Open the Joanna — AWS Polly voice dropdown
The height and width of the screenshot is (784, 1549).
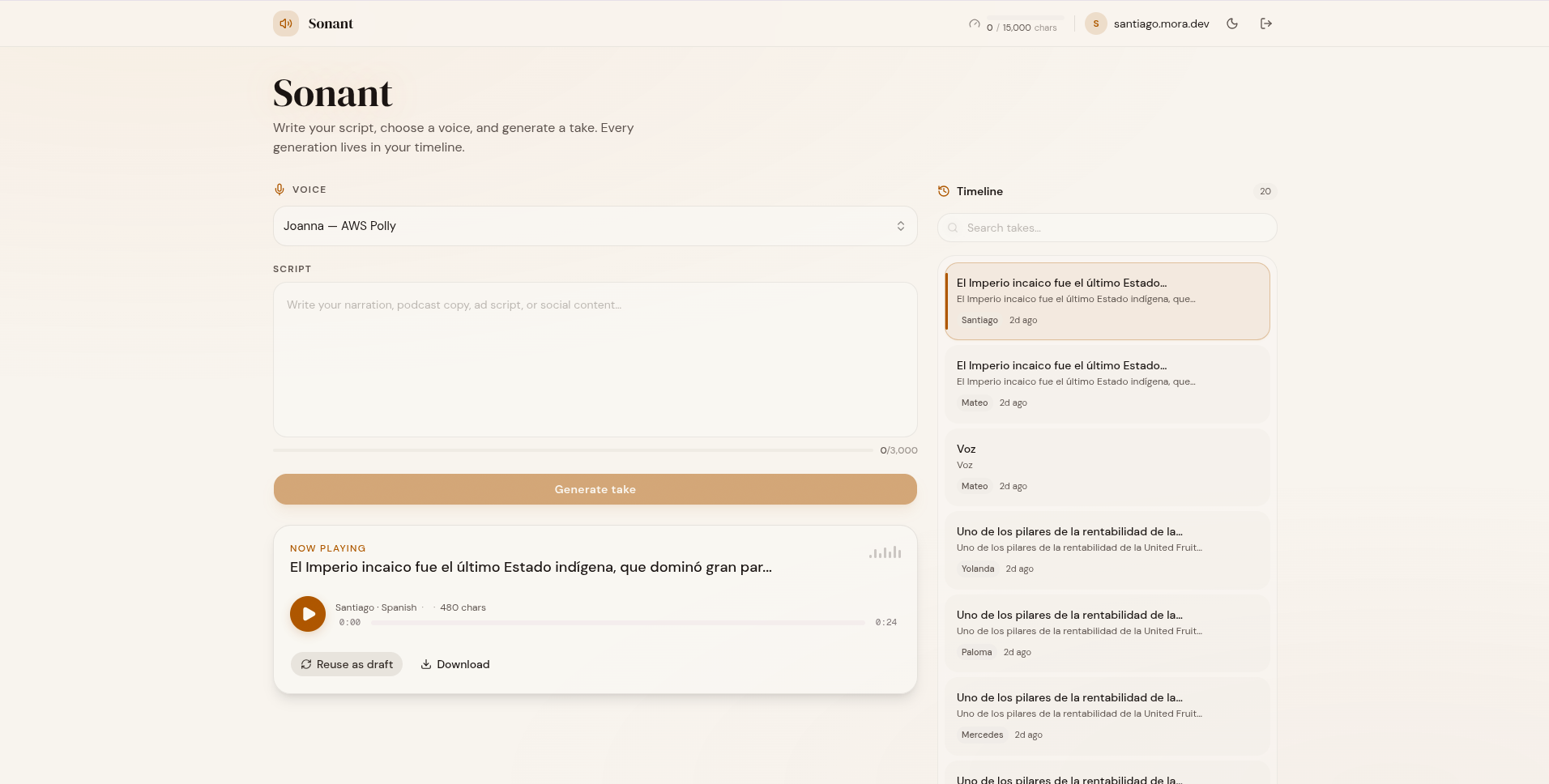point(595,226)
